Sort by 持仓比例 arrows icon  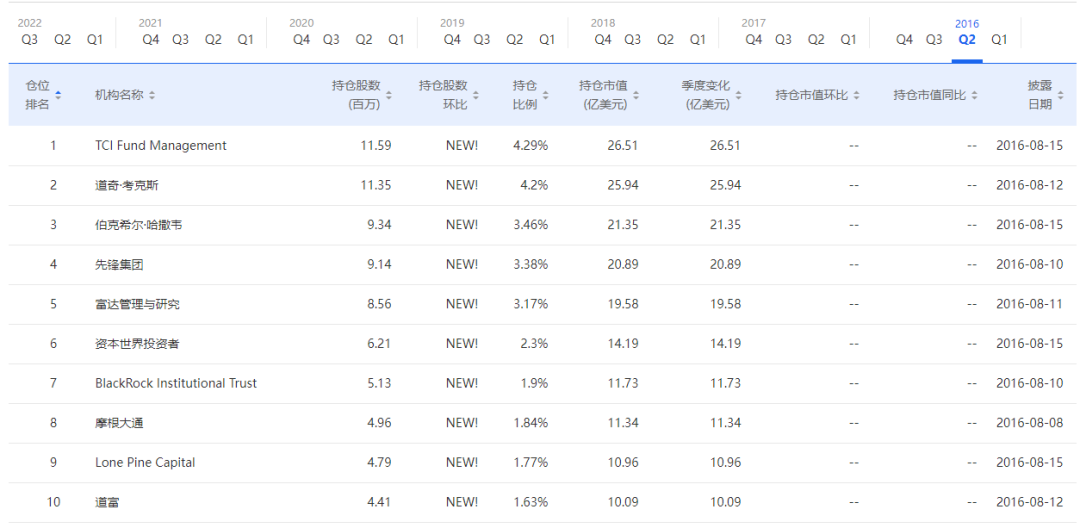coord(545,95)
